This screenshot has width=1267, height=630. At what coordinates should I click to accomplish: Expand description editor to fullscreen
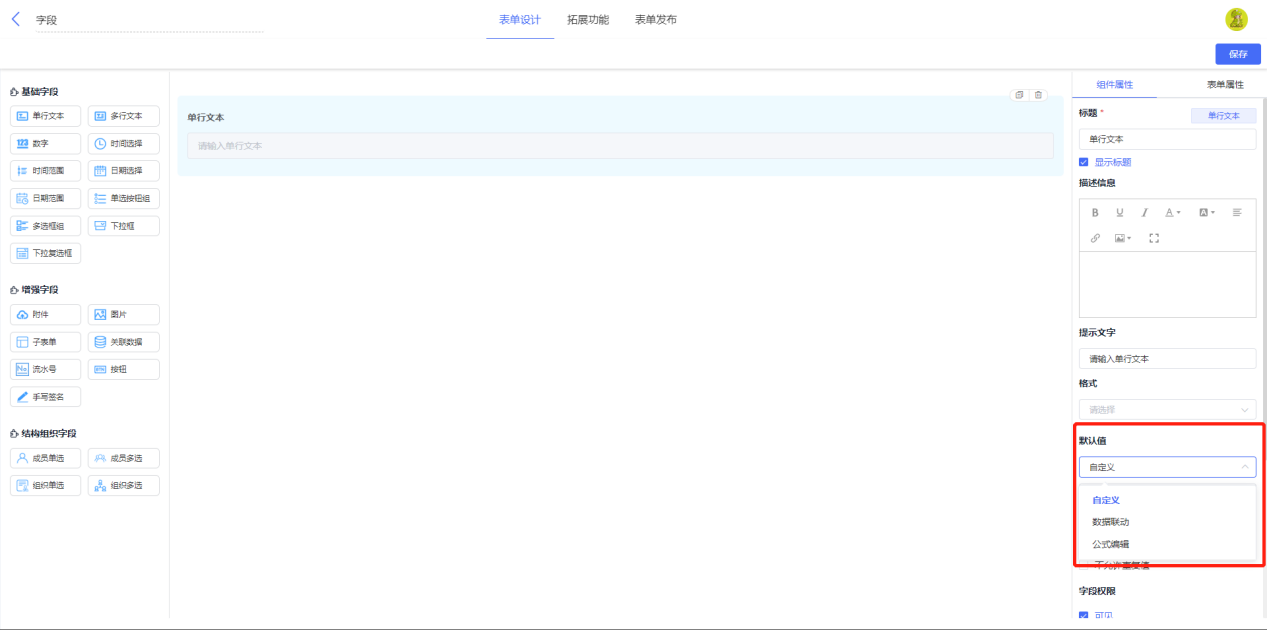point(1154,238)
